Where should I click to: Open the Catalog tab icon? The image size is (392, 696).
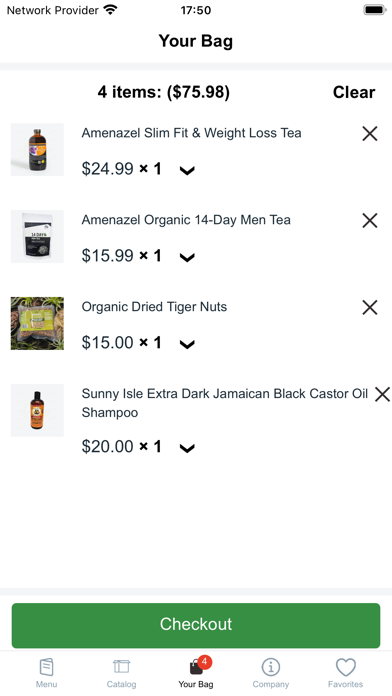121,667
